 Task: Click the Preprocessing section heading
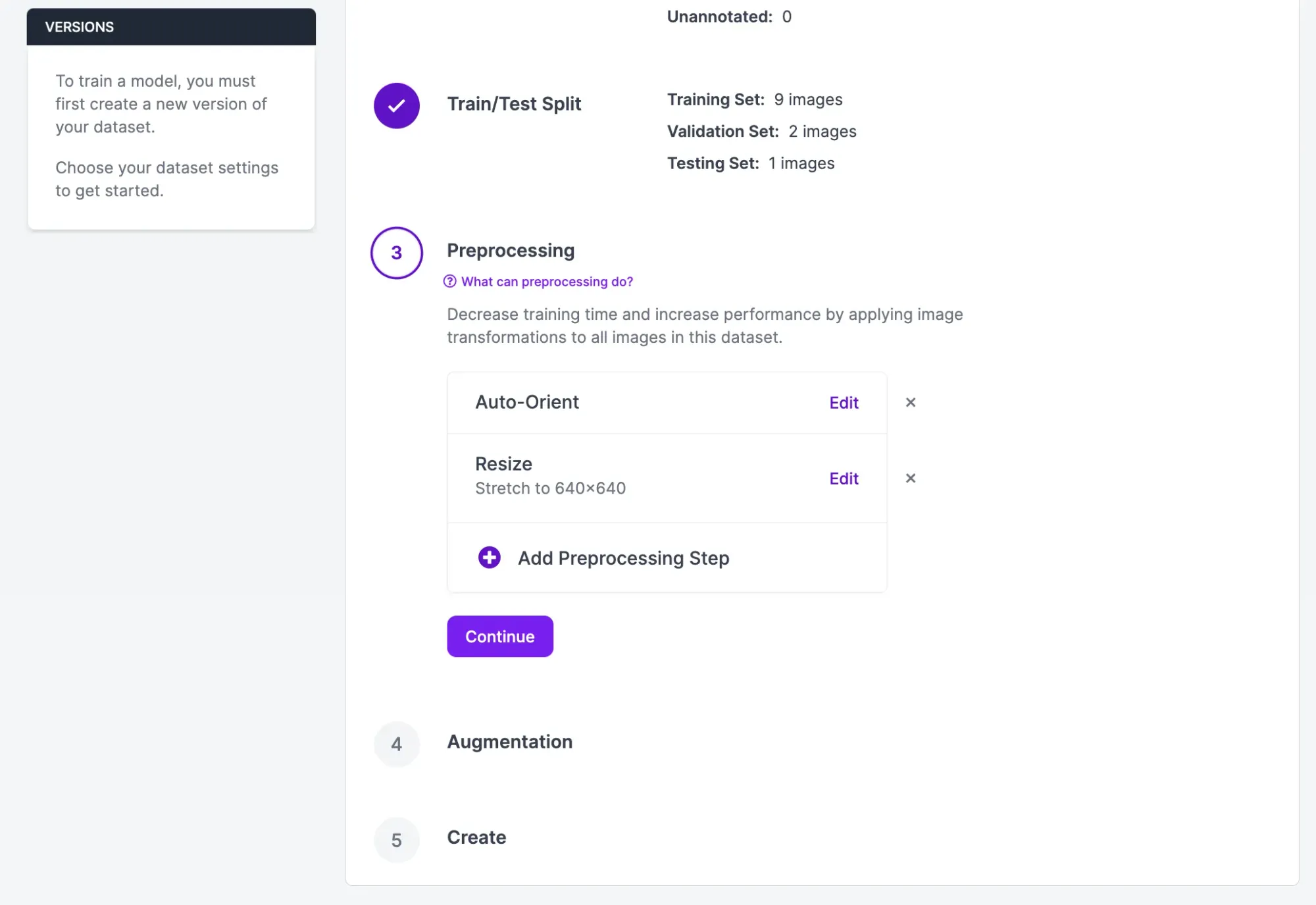(x=511, y=251)
